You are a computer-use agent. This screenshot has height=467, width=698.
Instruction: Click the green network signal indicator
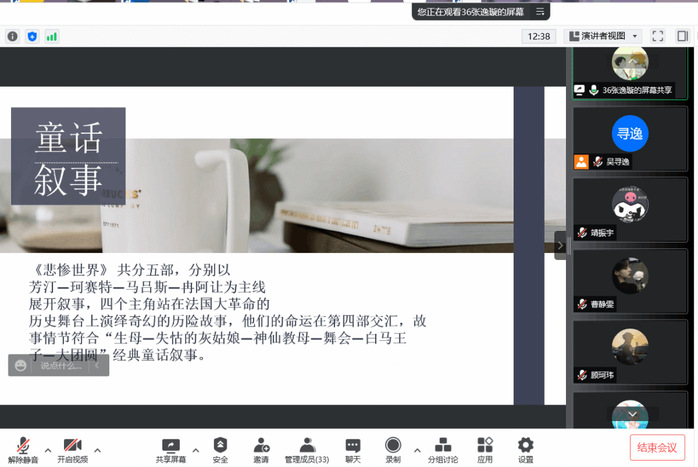51,36
